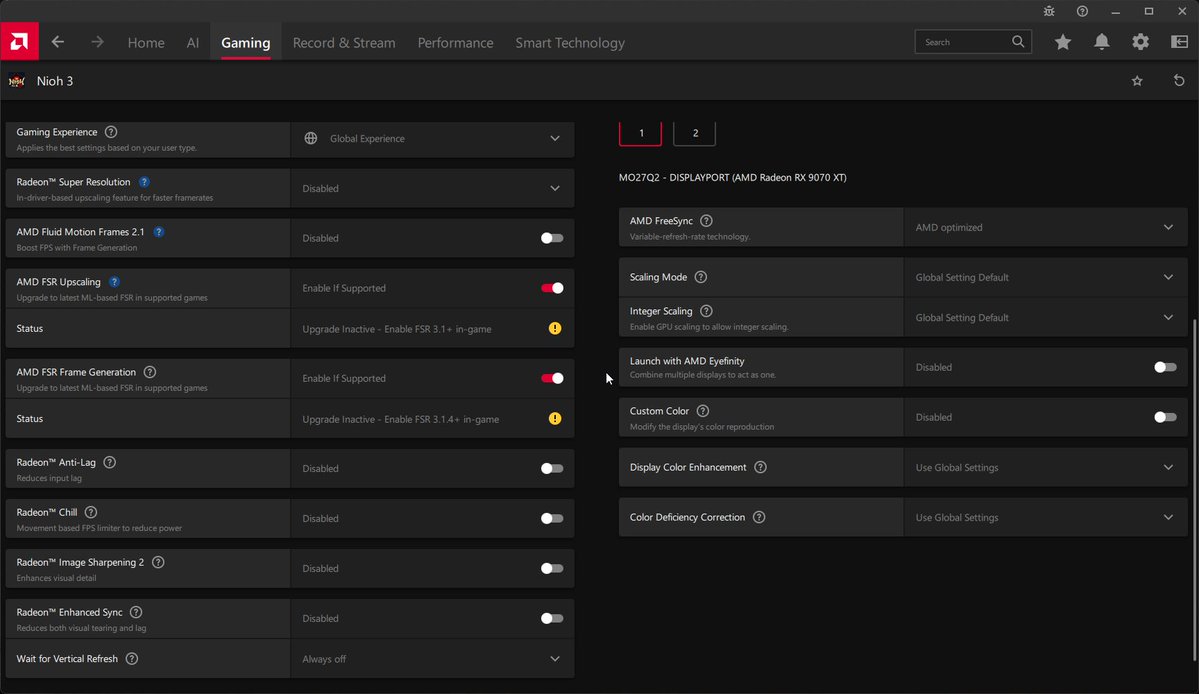Viewport: 1199px width, 694px height.
Task: Toggle the sidebar panel icon
Action: click(1180, 42)
